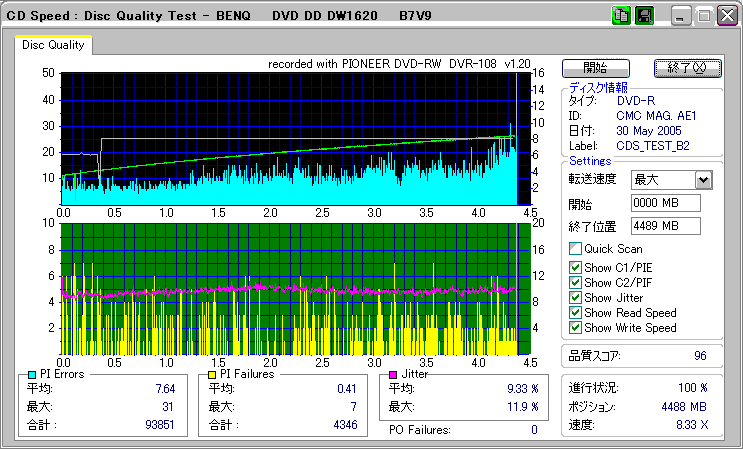
Task: Toggle Show Write Speed checkbox
Action: [575, 328]
